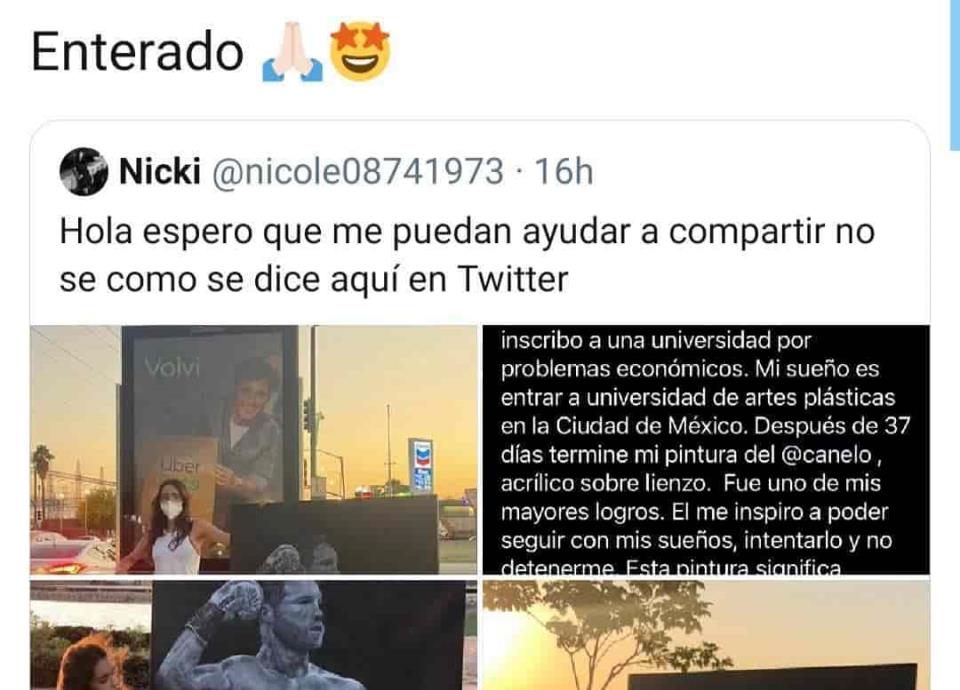Click the Volvi text on the billboard
The height and width of the screenshot is (690, 960).
(172, 367)
